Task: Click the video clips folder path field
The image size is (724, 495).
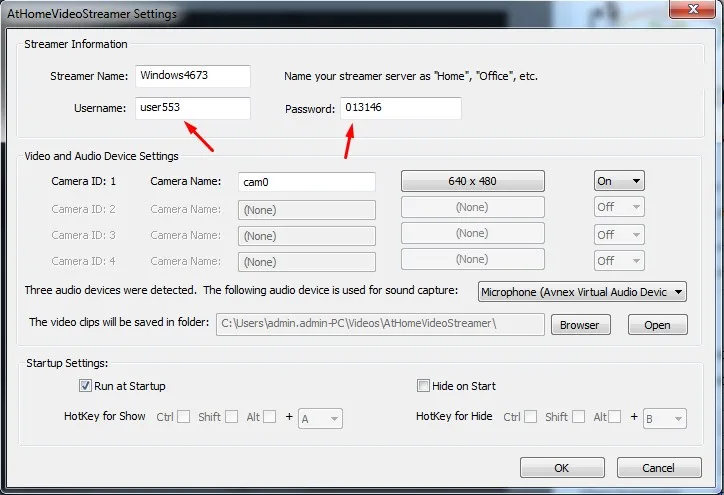Action: tap(380, 324)
